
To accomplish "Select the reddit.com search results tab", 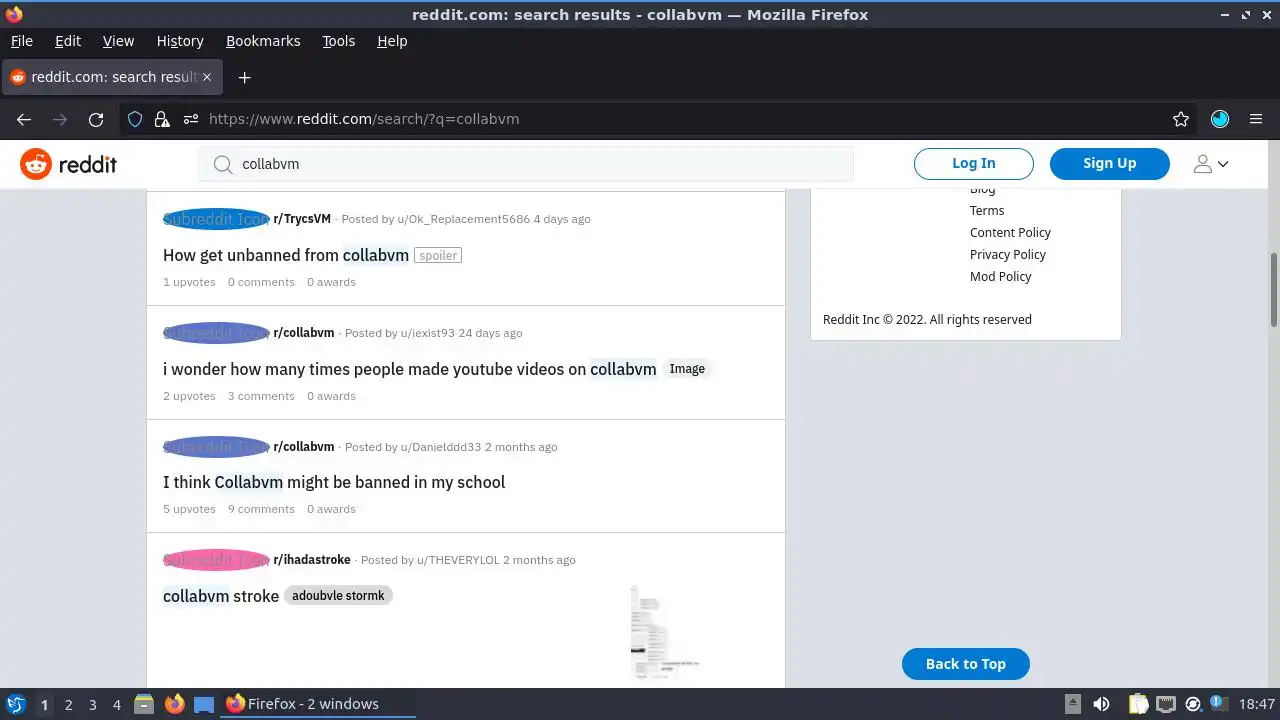I will tap(112, 77).
